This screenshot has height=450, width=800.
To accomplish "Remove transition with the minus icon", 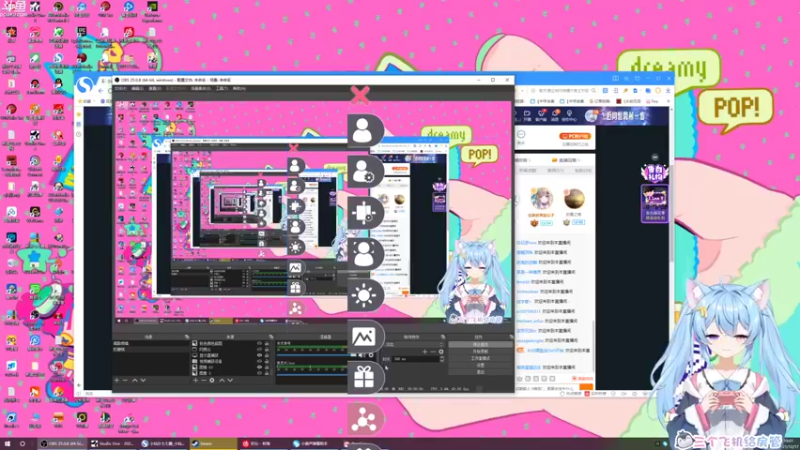I will tap(433, 352).
